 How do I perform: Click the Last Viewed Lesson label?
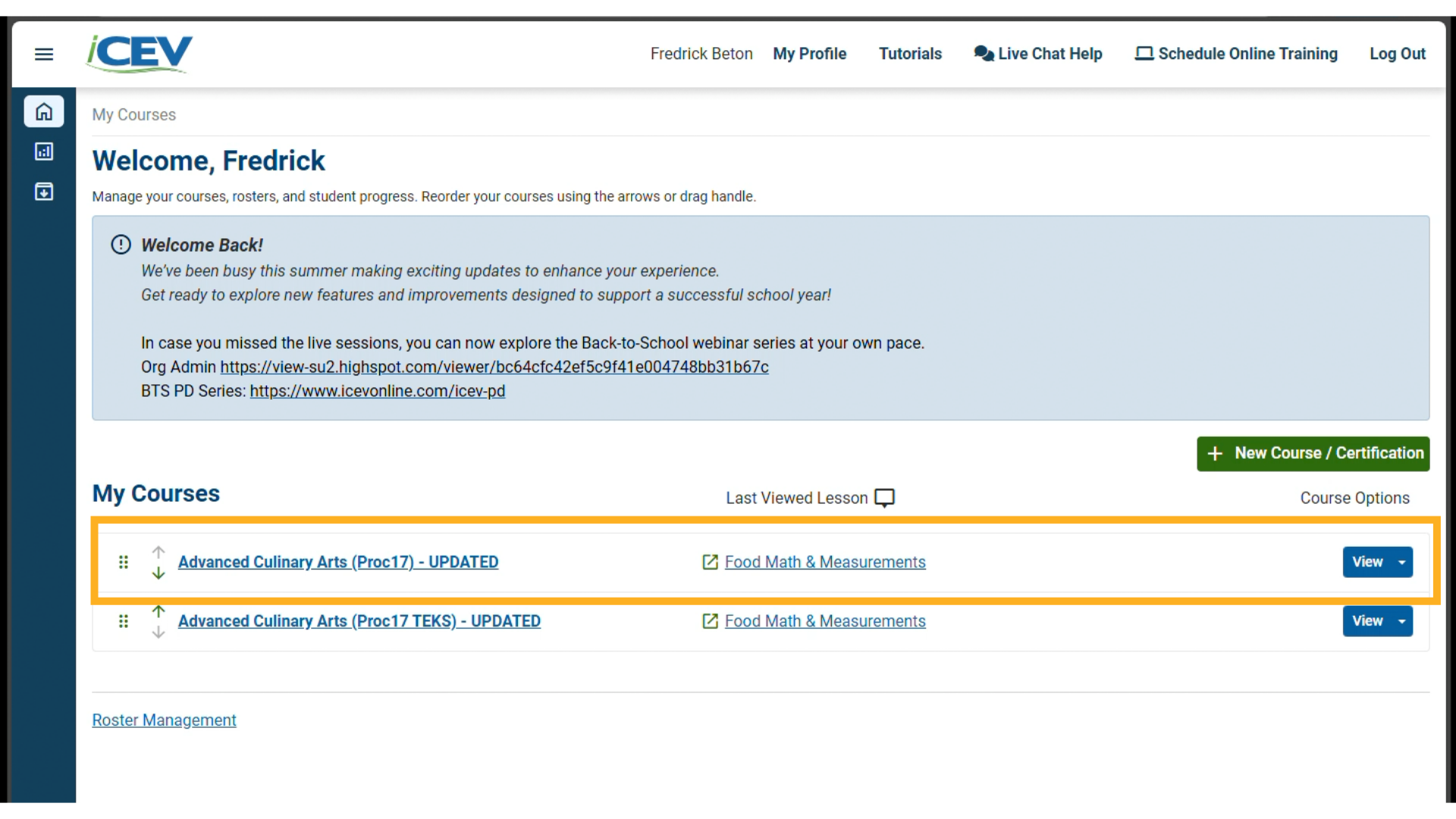pos(796,498)
